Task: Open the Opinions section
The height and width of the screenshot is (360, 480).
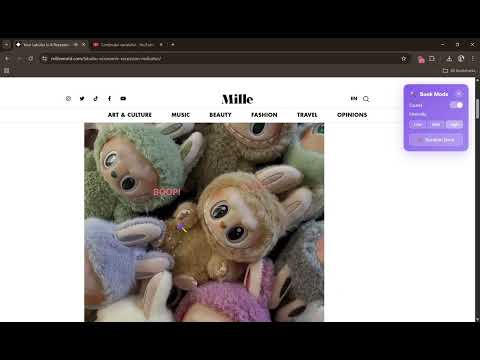Action: pos(352,115)
